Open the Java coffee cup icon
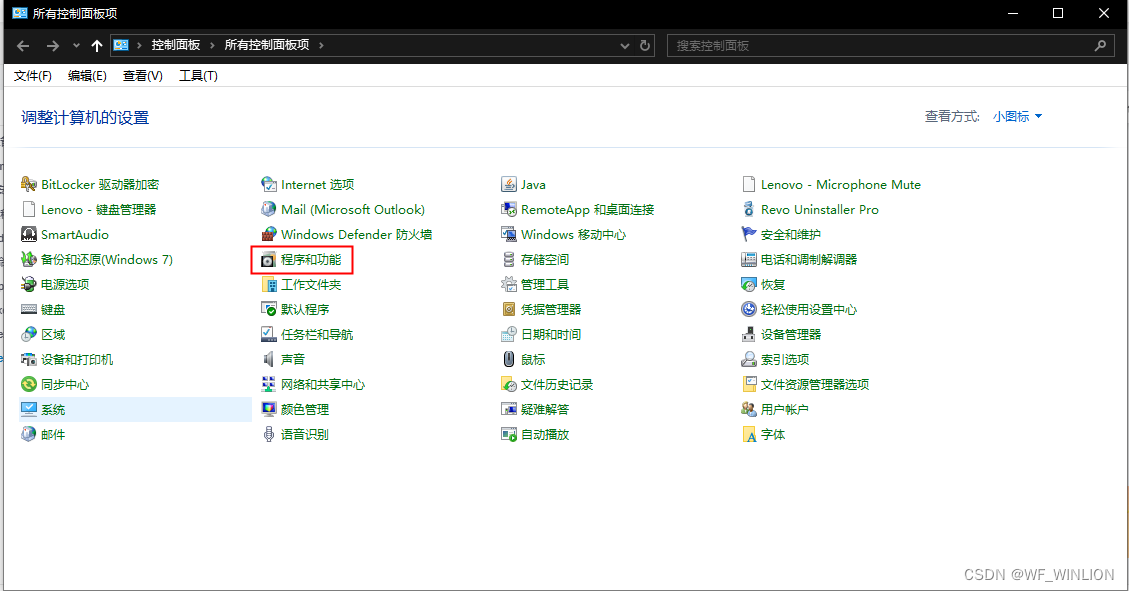The width and height of the screenshot is (1129, 591). (509, 184)
